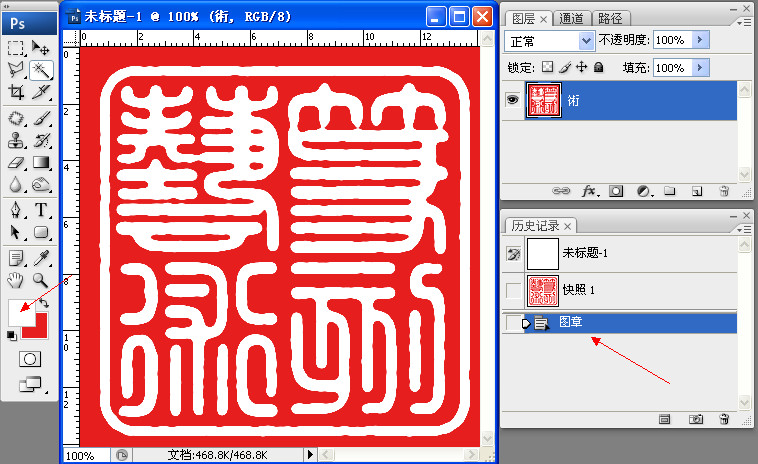Image resolution: width=758 pixels, height=464 pixels.
Task: Select the Blur tool
Action: (x=15, y=184)
